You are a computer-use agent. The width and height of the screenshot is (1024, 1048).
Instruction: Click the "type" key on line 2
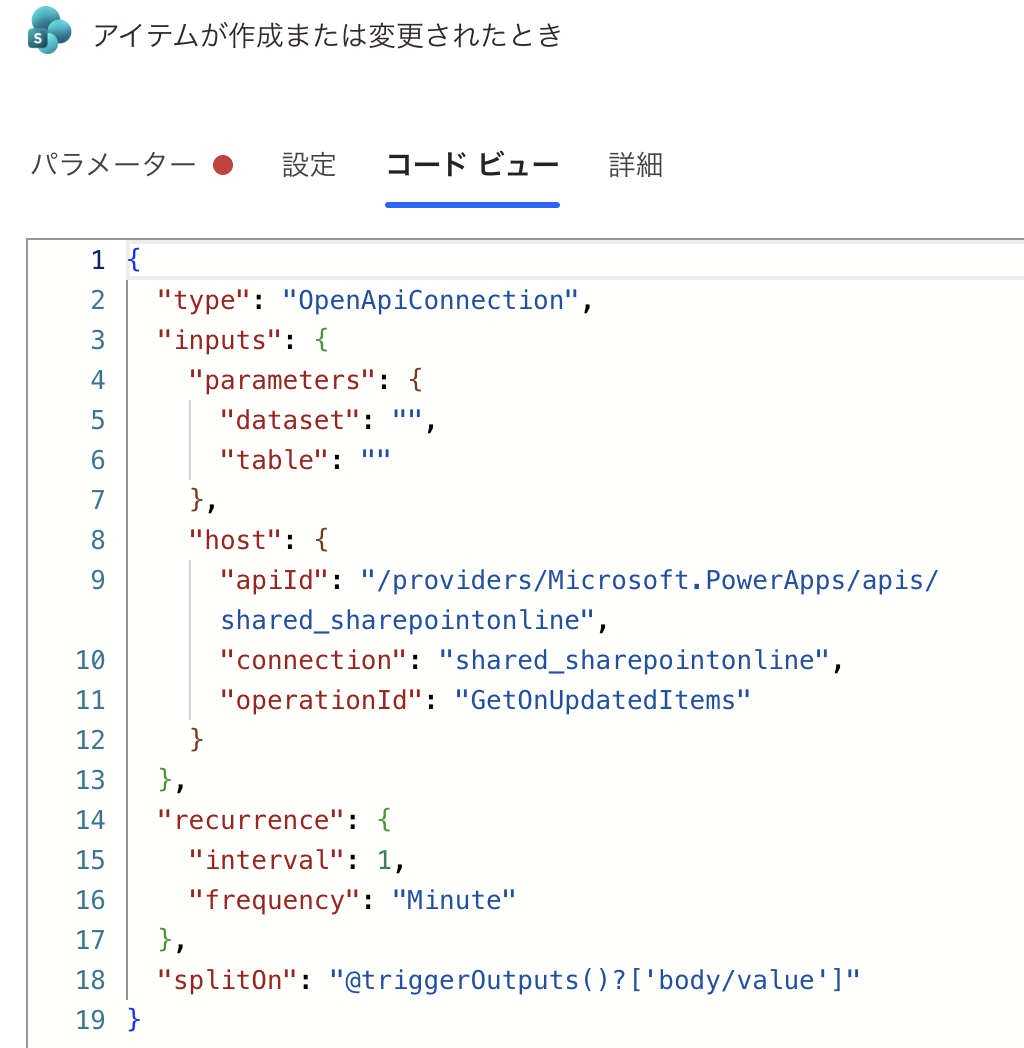[203, 300]
